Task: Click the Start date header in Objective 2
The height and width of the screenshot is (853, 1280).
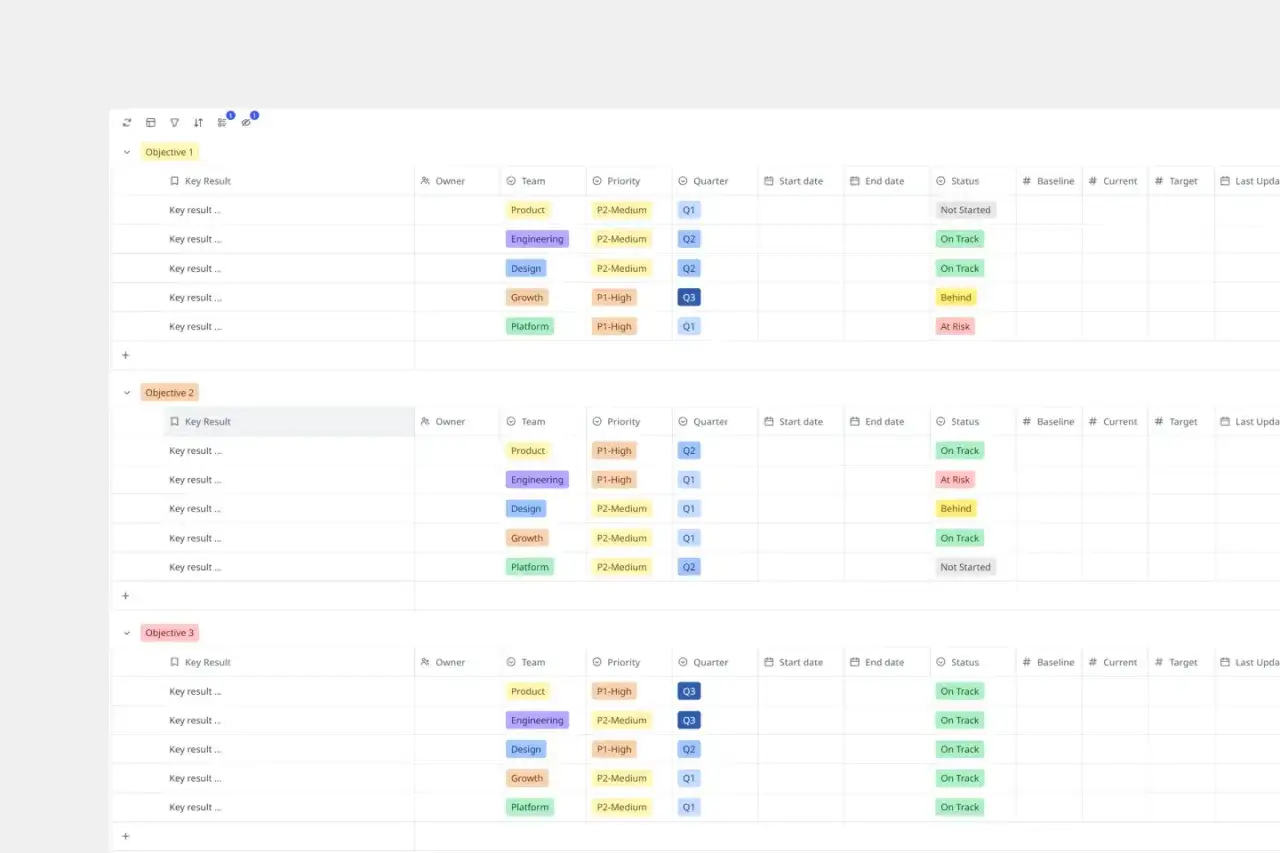Action: pyautogui.click(x=801, y=422)
